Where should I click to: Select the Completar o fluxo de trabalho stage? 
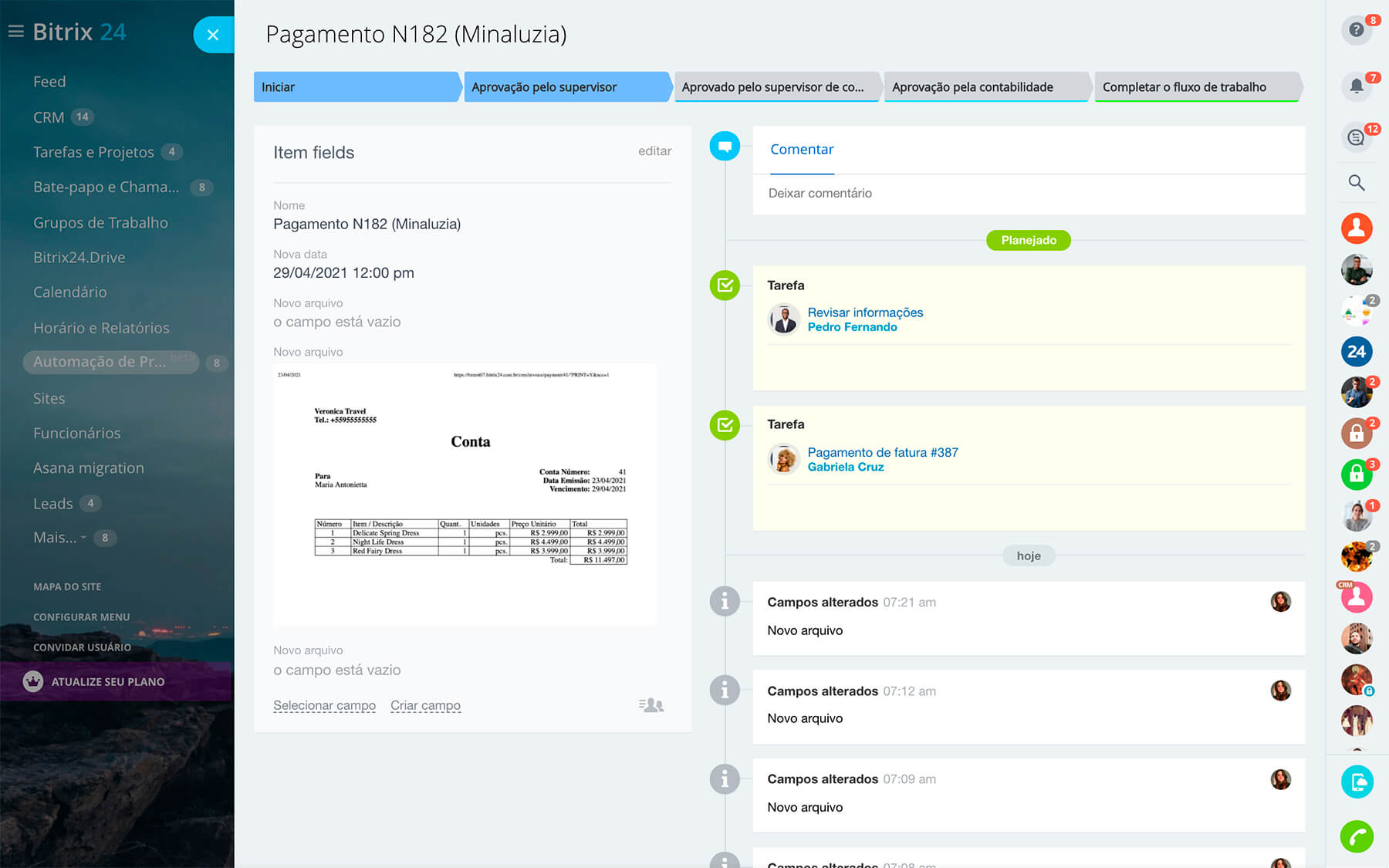tap(1195, 87)
